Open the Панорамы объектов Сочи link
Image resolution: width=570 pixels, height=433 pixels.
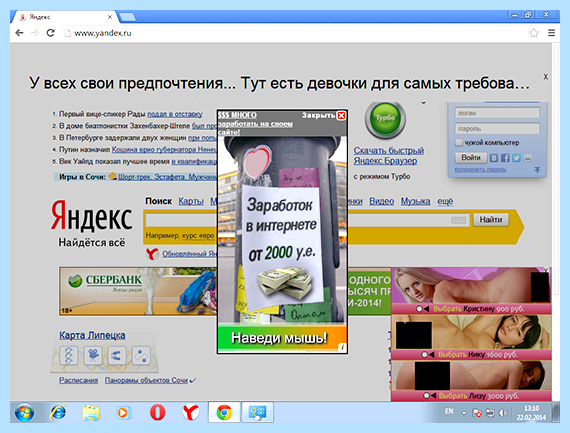(146, 380)
